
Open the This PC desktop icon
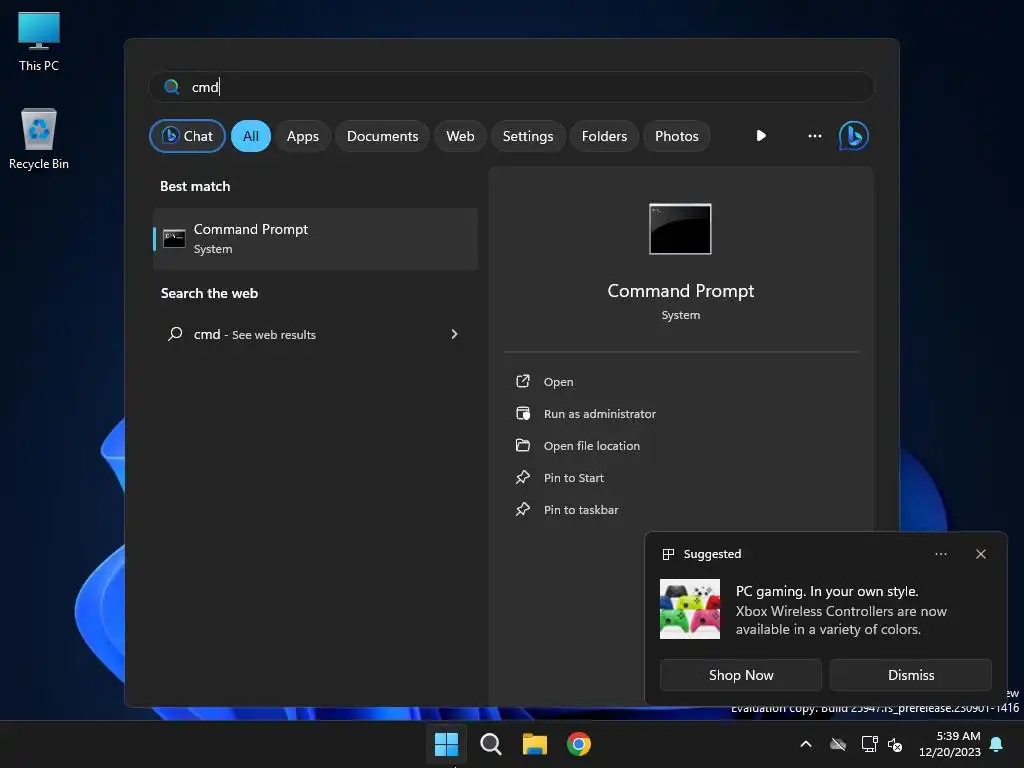[x=39, y=41]
